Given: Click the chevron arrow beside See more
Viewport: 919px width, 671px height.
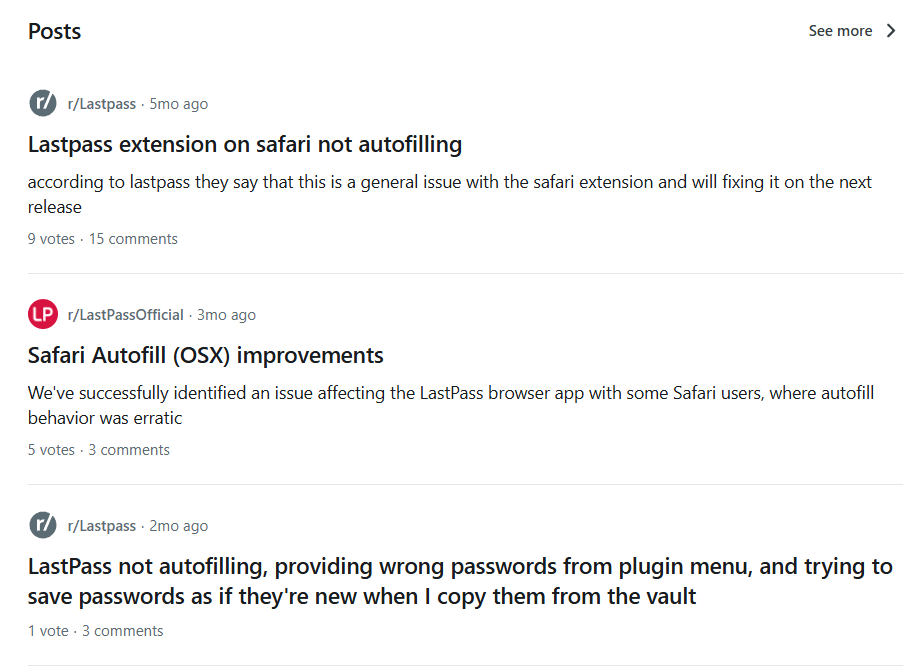Looking at the screenshot, I should click(891, 31).
